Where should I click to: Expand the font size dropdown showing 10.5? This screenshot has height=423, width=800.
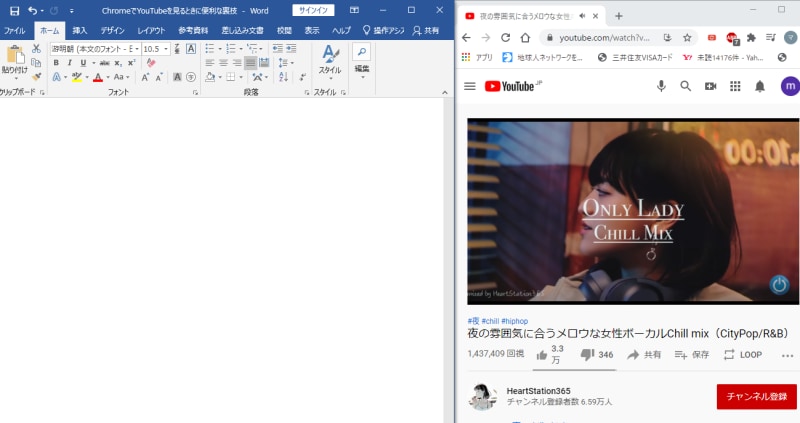point(166,49)
